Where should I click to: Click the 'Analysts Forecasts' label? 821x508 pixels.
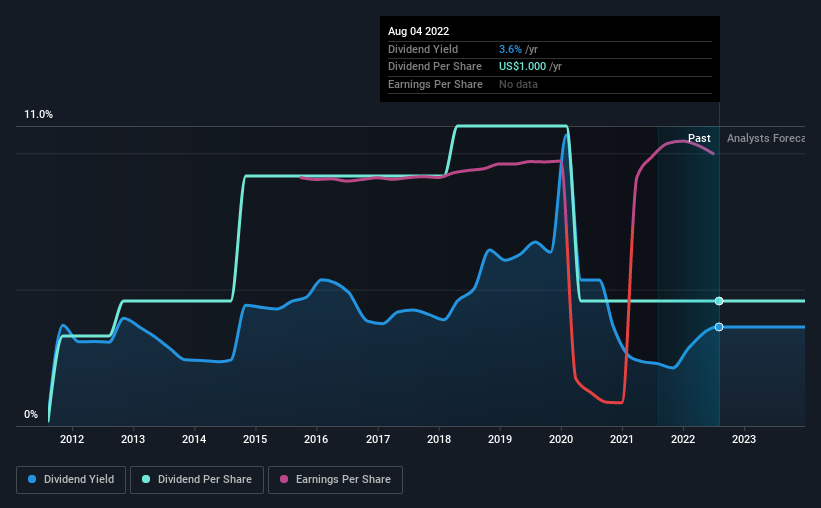tap(766, 138)
